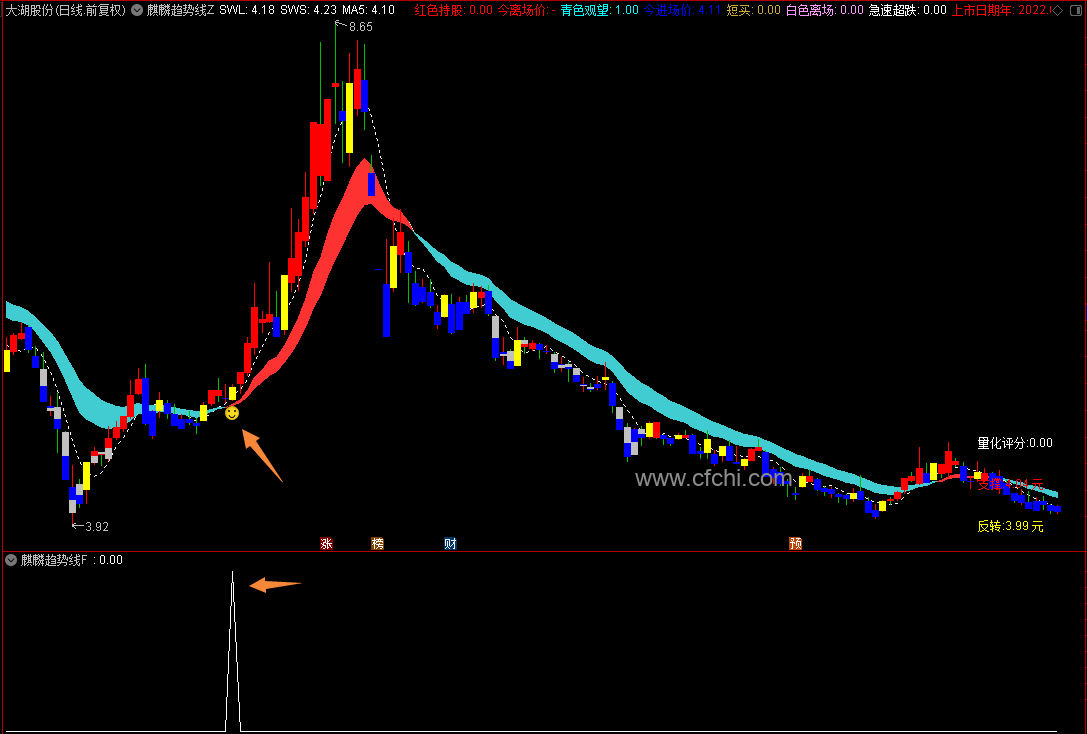Click the 榜 event marker icon
The width and height of the screenshot is (1087, 734).
(378, 543)
